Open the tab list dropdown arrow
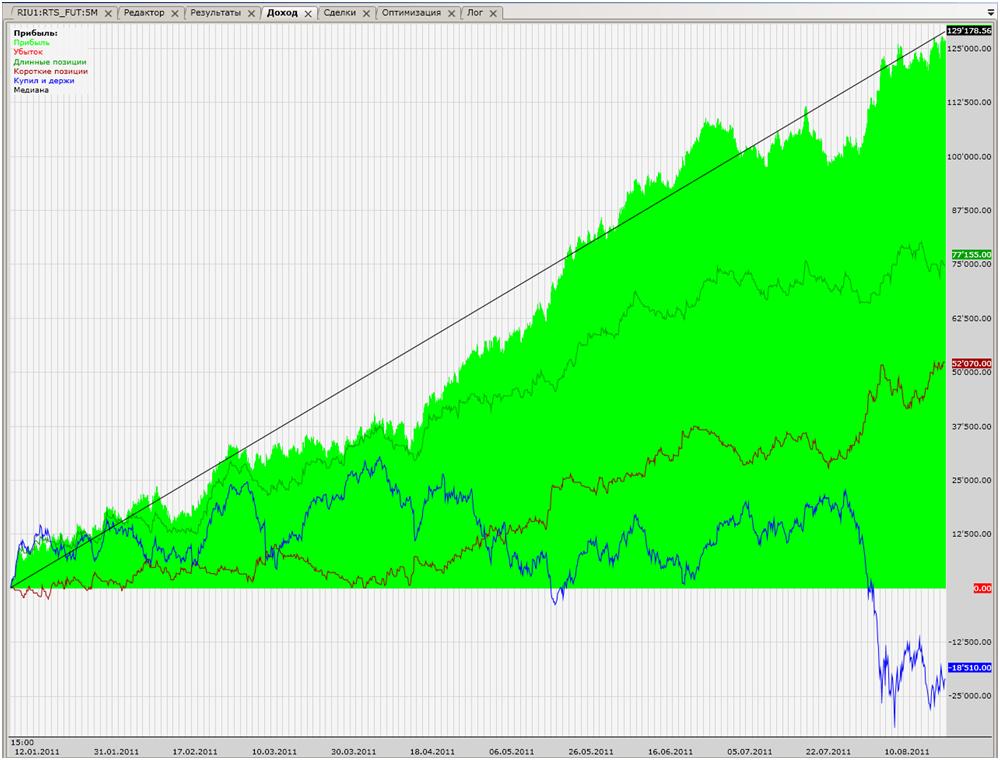Viewport: 1000px width, 760px height. click(990, 13)
